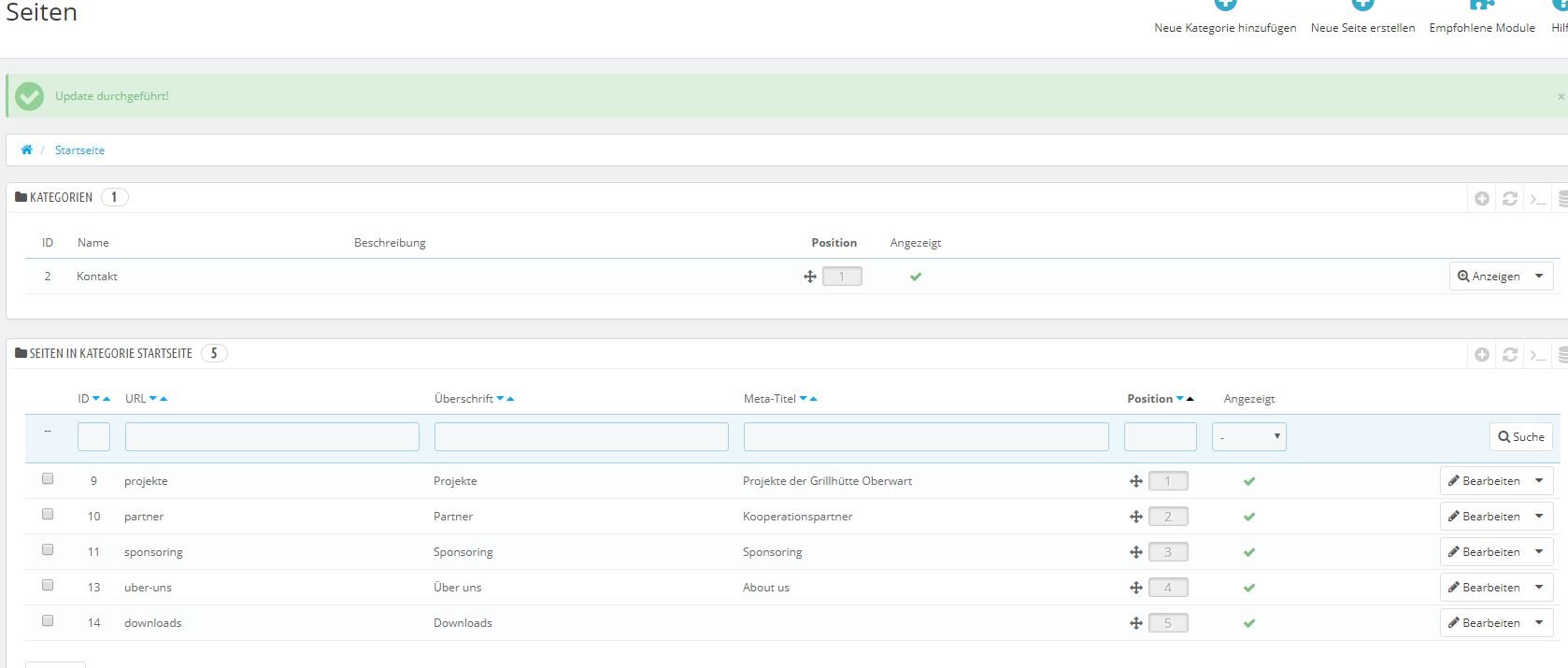Viewport: 1568px width, 668px height.
Task: Toggle displayed status of projekte page
Action: click(1249, 481)
